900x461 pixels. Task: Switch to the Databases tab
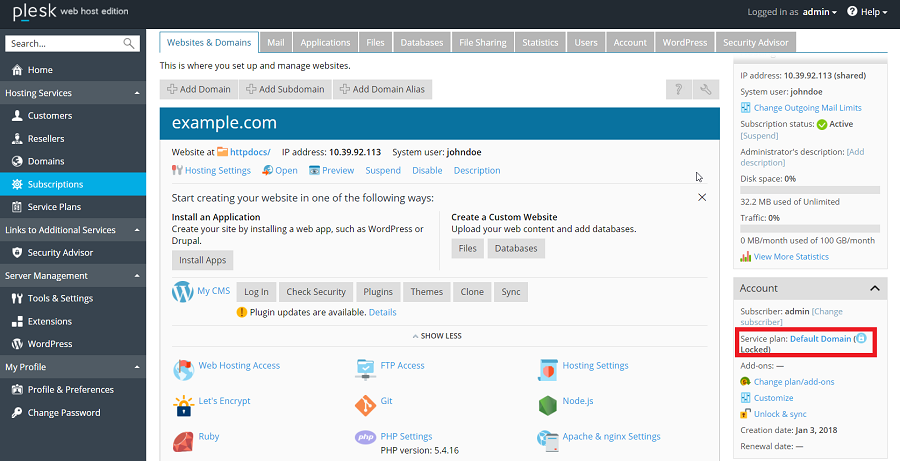coord(421,42)
